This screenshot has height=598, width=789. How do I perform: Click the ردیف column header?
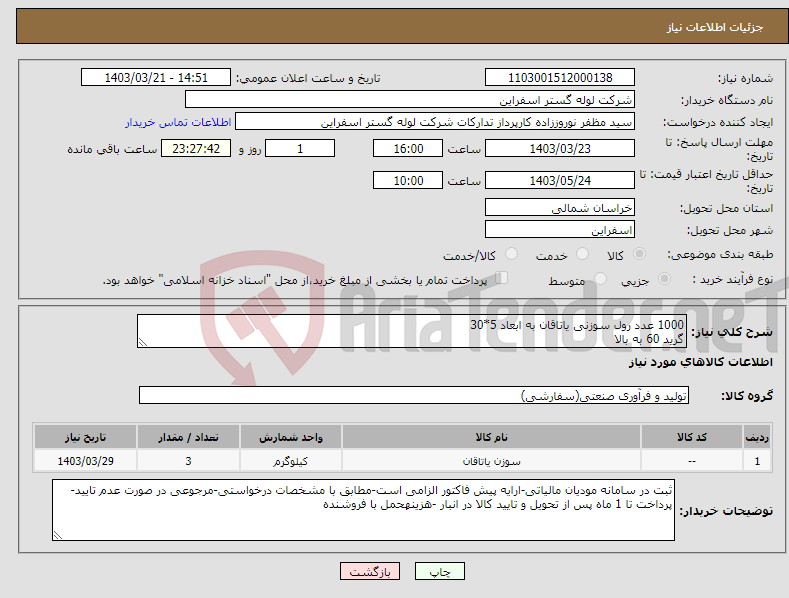(757, 437)
